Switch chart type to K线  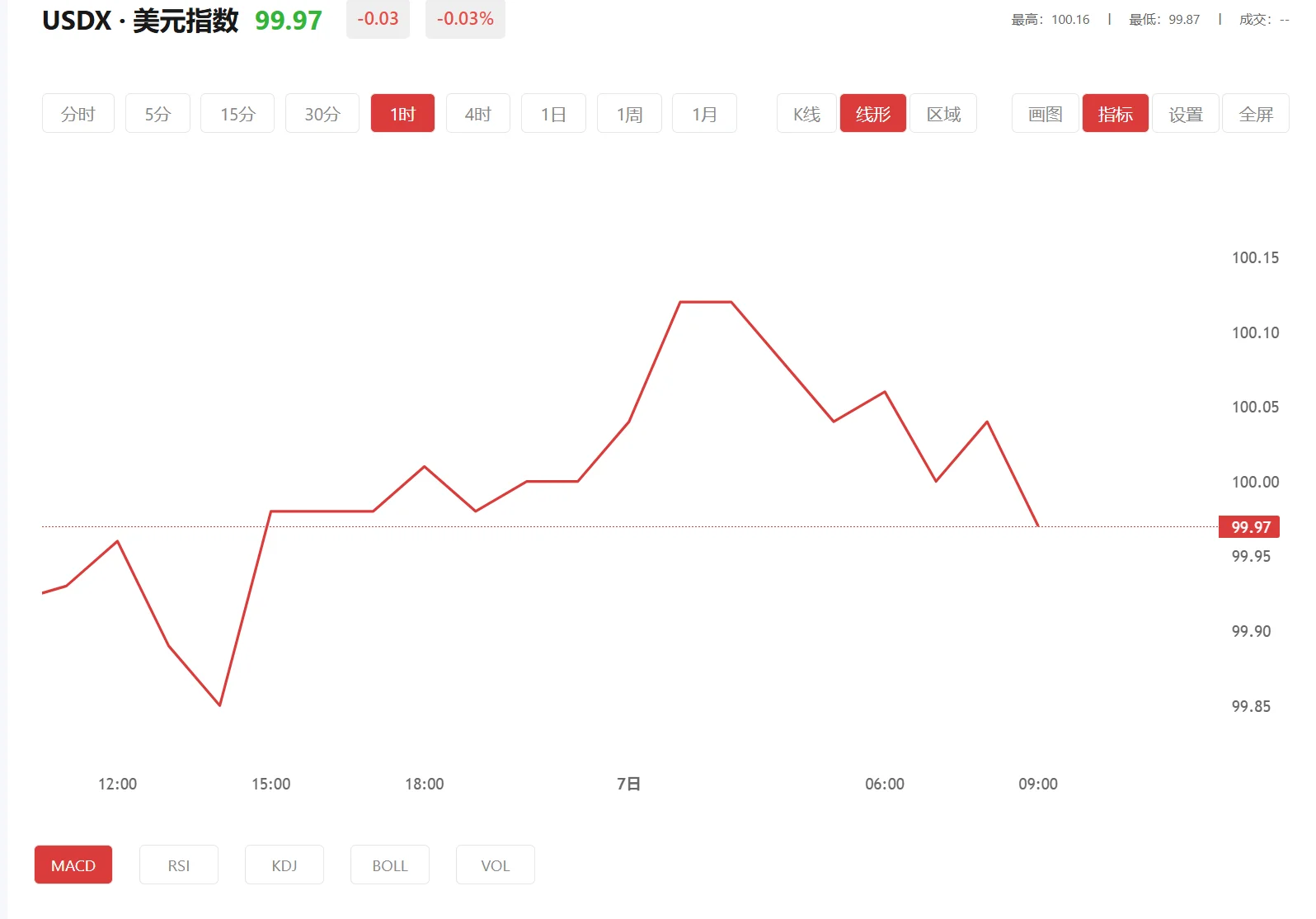[x=806, y=114]
